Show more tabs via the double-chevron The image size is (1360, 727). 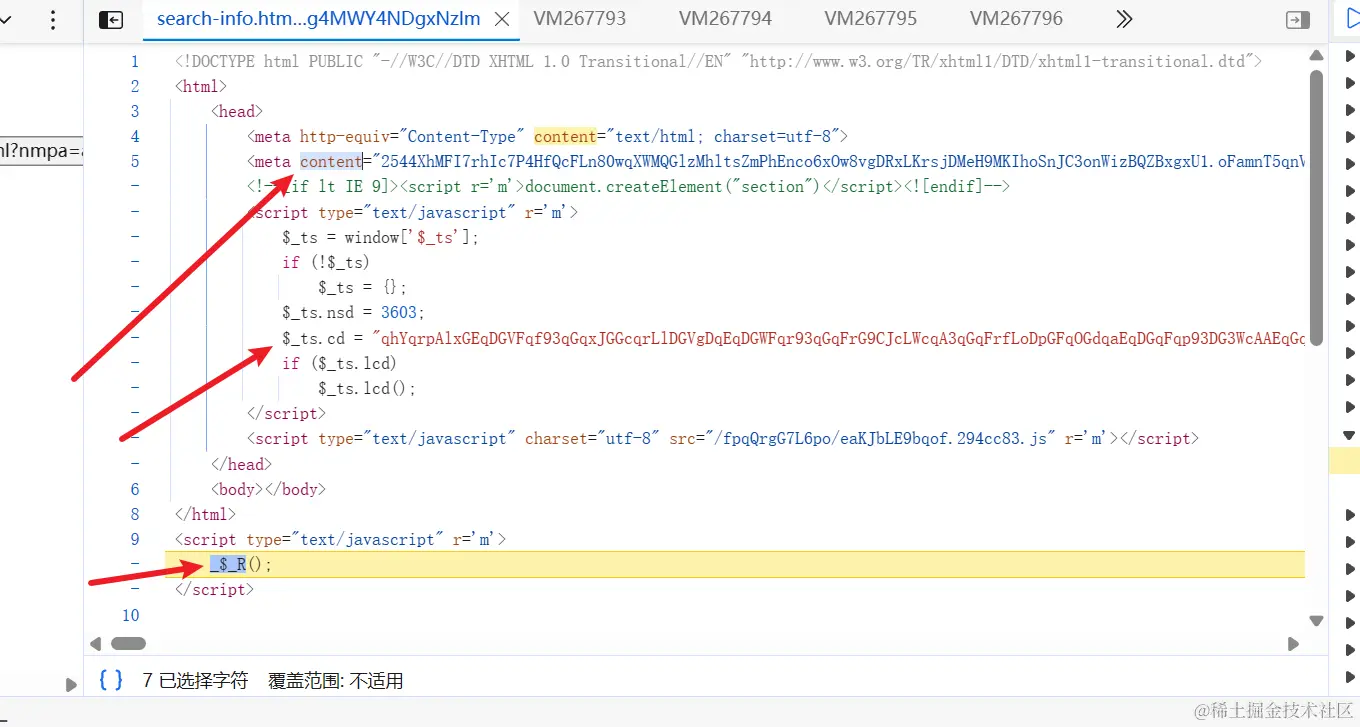point(1124,19)
